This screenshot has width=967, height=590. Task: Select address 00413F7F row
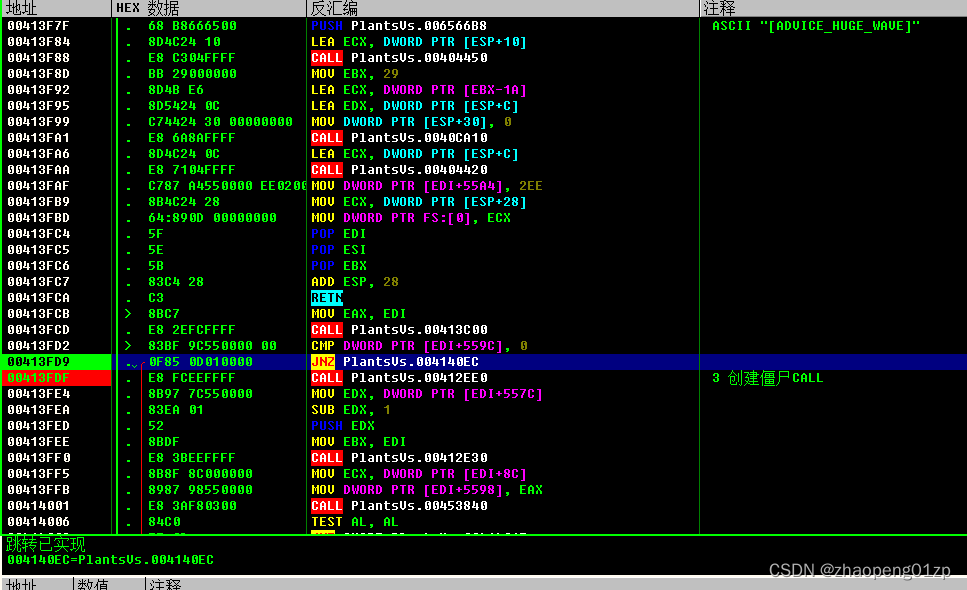[x=38, y=26]
